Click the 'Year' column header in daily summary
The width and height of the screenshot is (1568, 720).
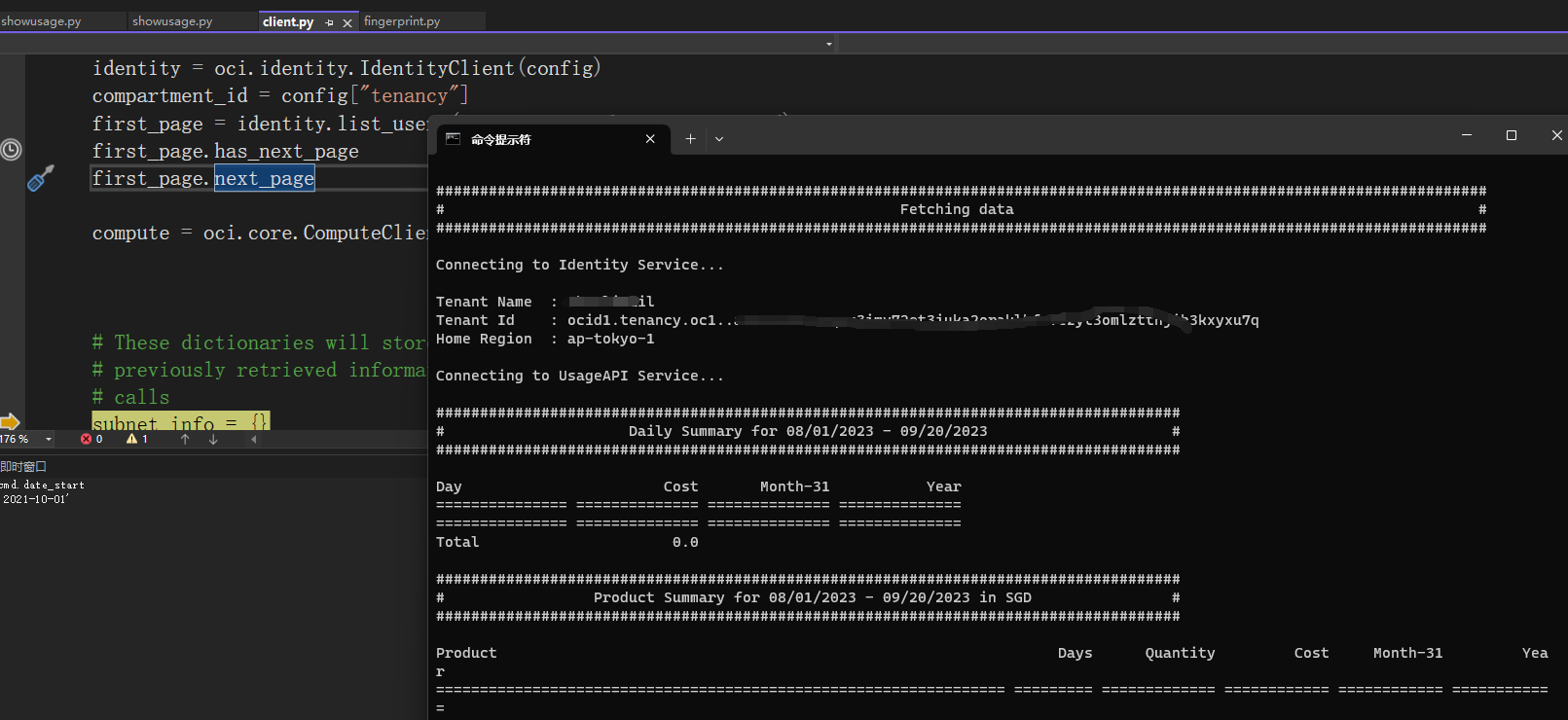click(944, 486)
